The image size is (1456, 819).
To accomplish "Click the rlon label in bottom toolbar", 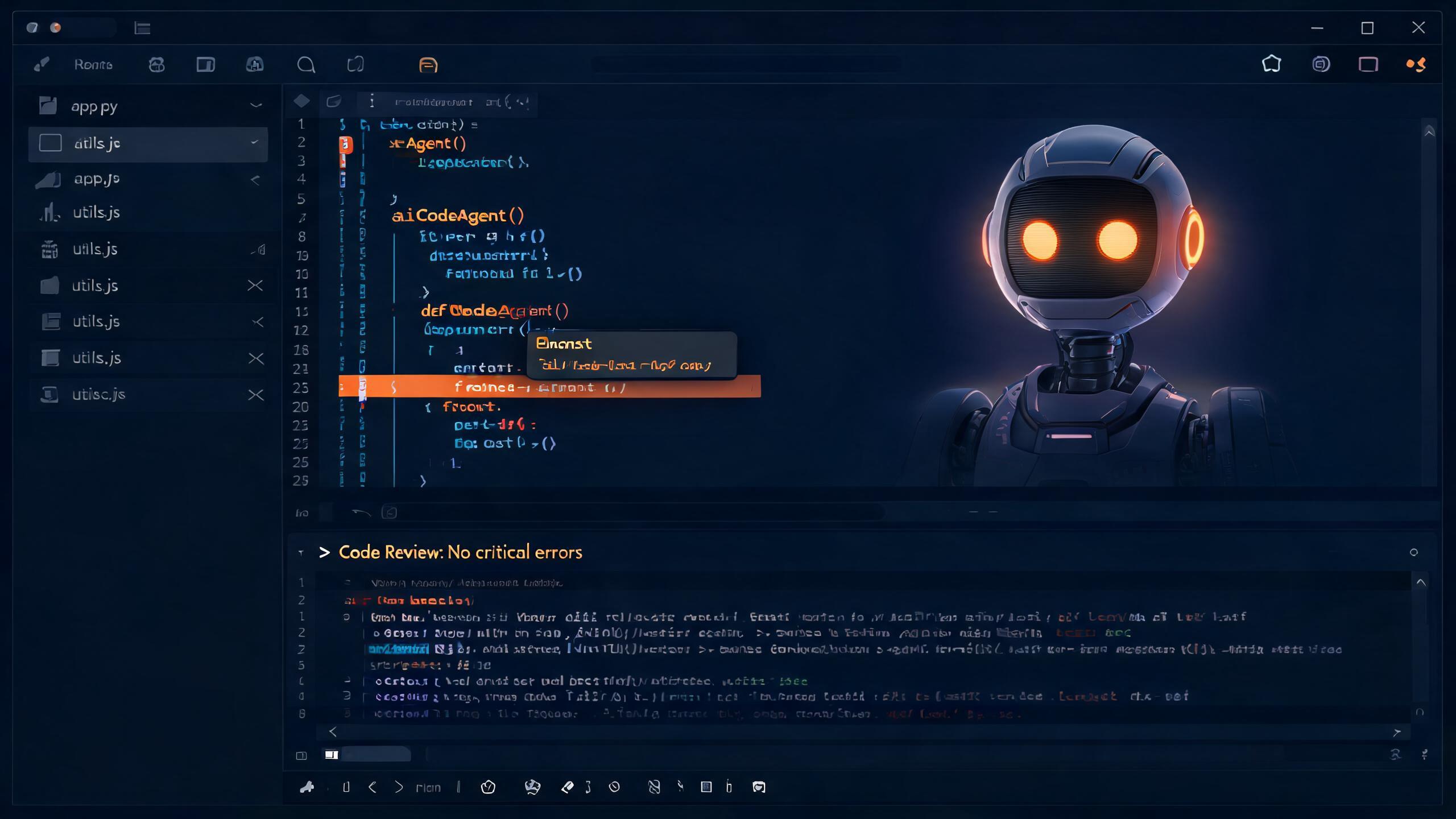I will (428, 788).
